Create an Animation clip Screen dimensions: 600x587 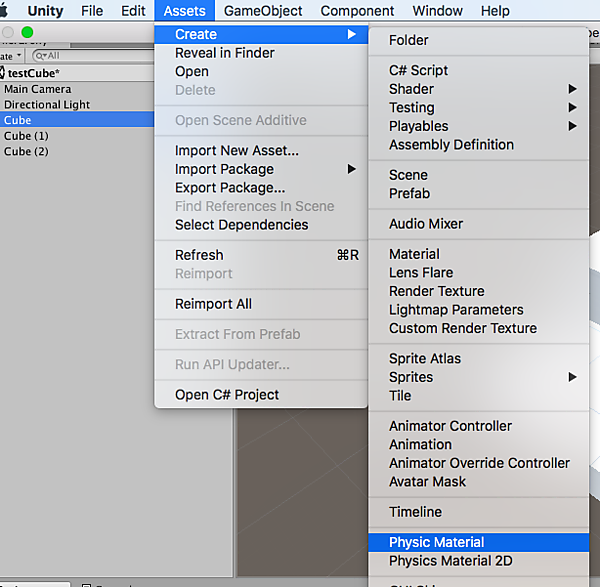[x=478, y=445]
